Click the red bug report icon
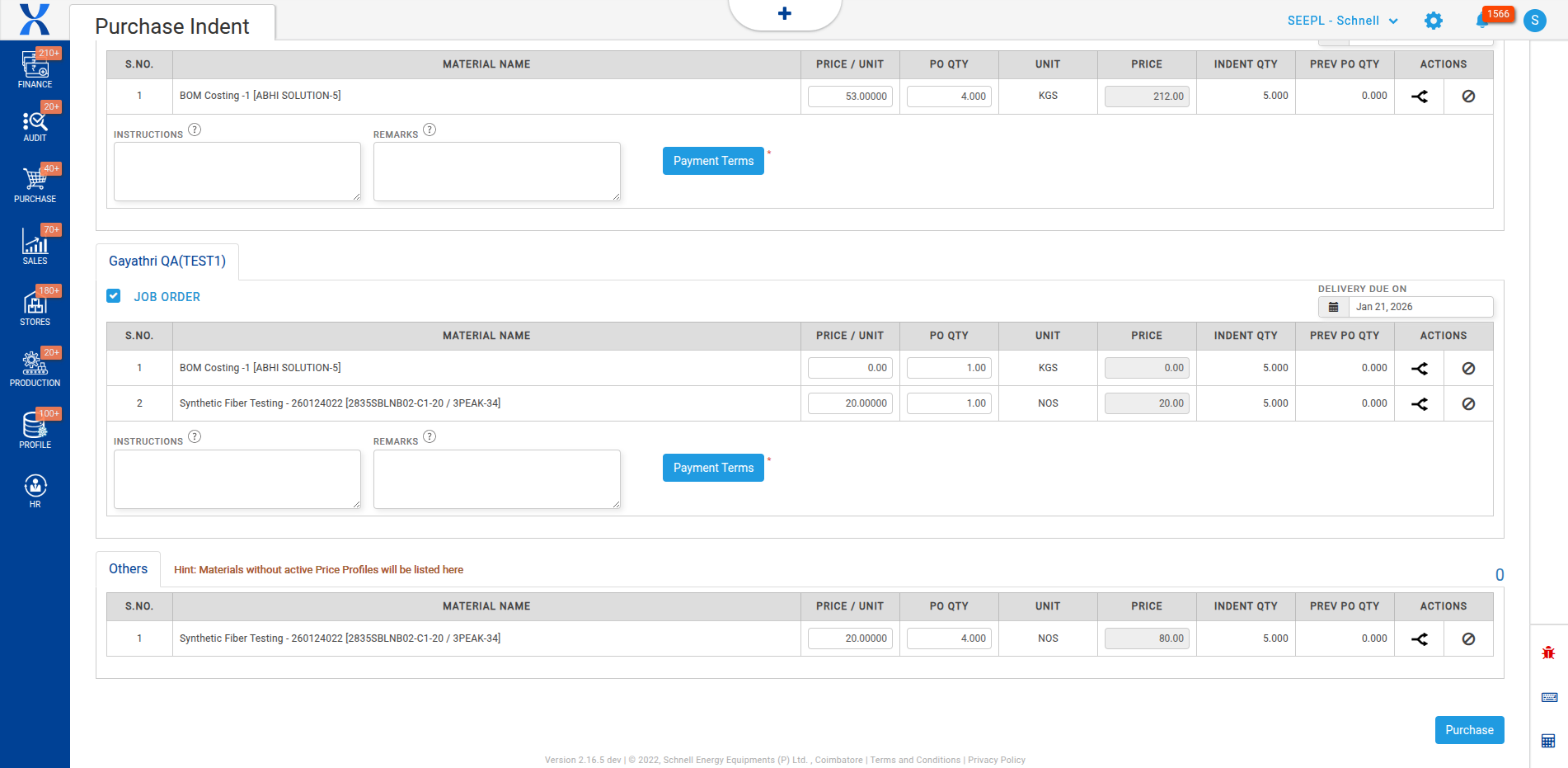This screenshot has height=768, width=1568. click(x=1548, y=653)
